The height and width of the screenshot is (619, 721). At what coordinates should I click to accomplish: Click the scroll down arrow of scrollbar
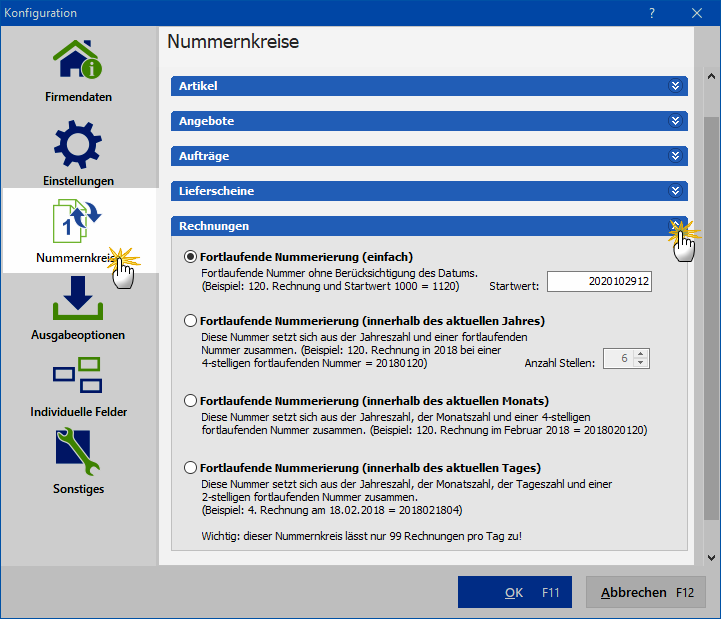(711, 556)
